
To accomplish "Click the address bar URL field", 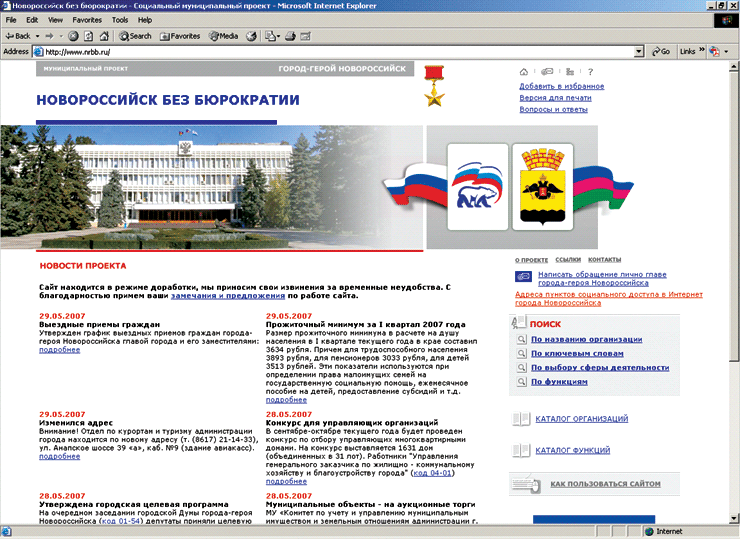I will point(338,52).
